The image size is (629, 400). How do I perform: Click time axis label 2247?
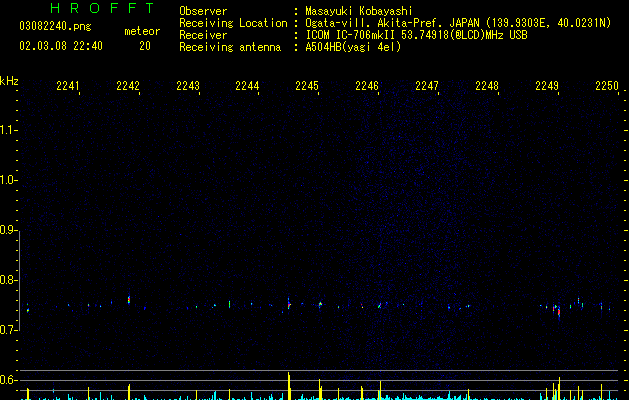tap(427, 86)
